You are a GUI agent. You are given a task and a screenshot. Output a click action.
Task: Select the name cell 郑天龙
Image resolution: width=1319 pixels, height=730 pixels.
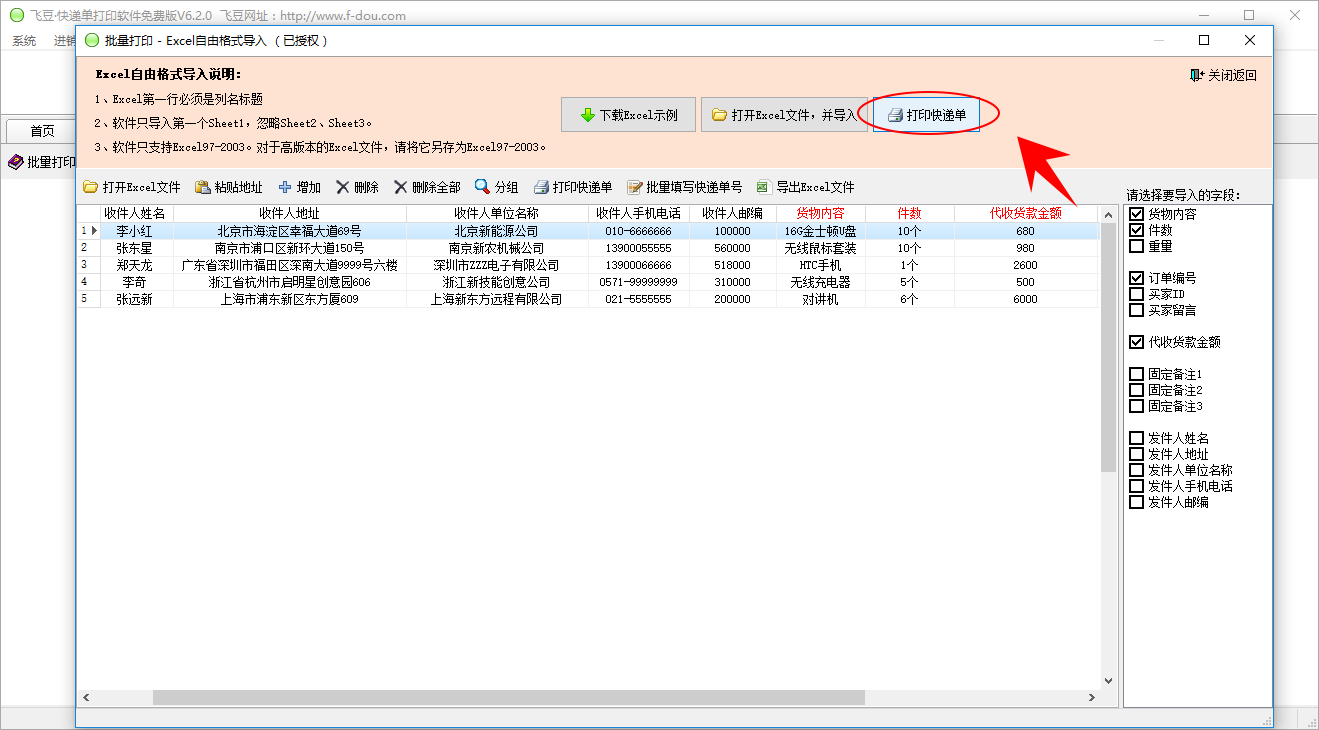(136, 265)
